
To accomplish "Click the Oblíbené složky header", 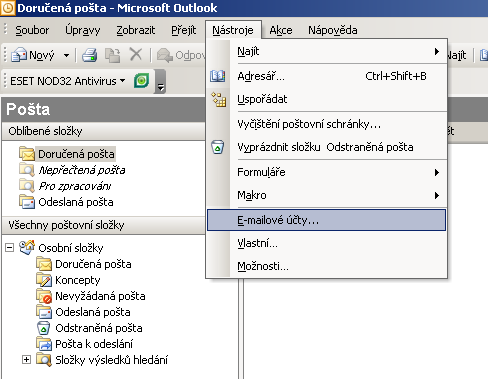I will point(103,131).
